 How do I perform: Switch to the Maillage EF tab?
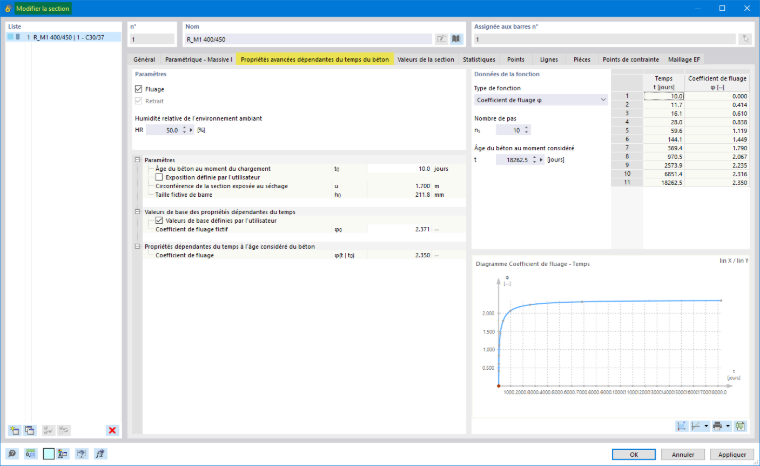(x=684, y=59)
